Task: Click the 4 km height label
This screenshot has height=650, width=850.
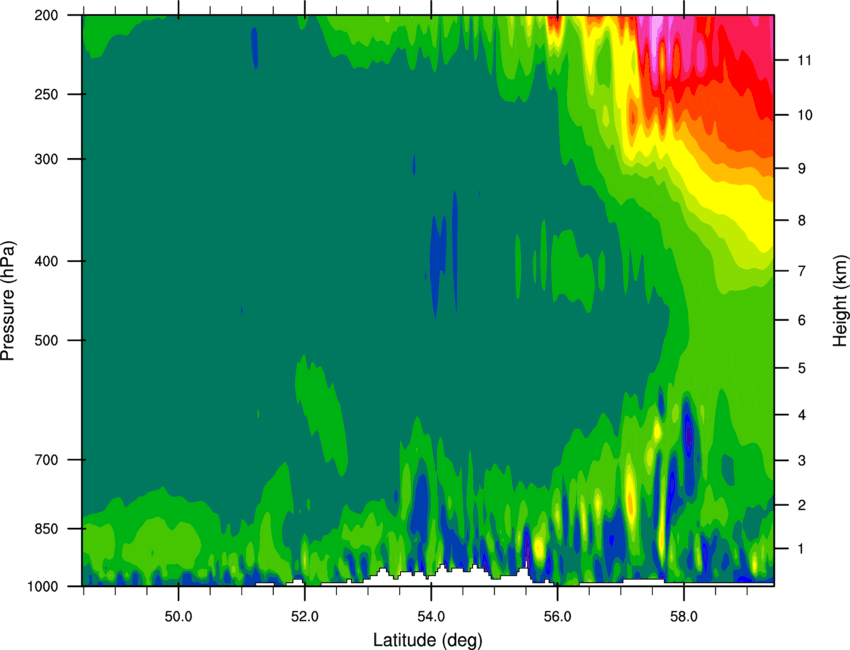Action: [801, 415]
